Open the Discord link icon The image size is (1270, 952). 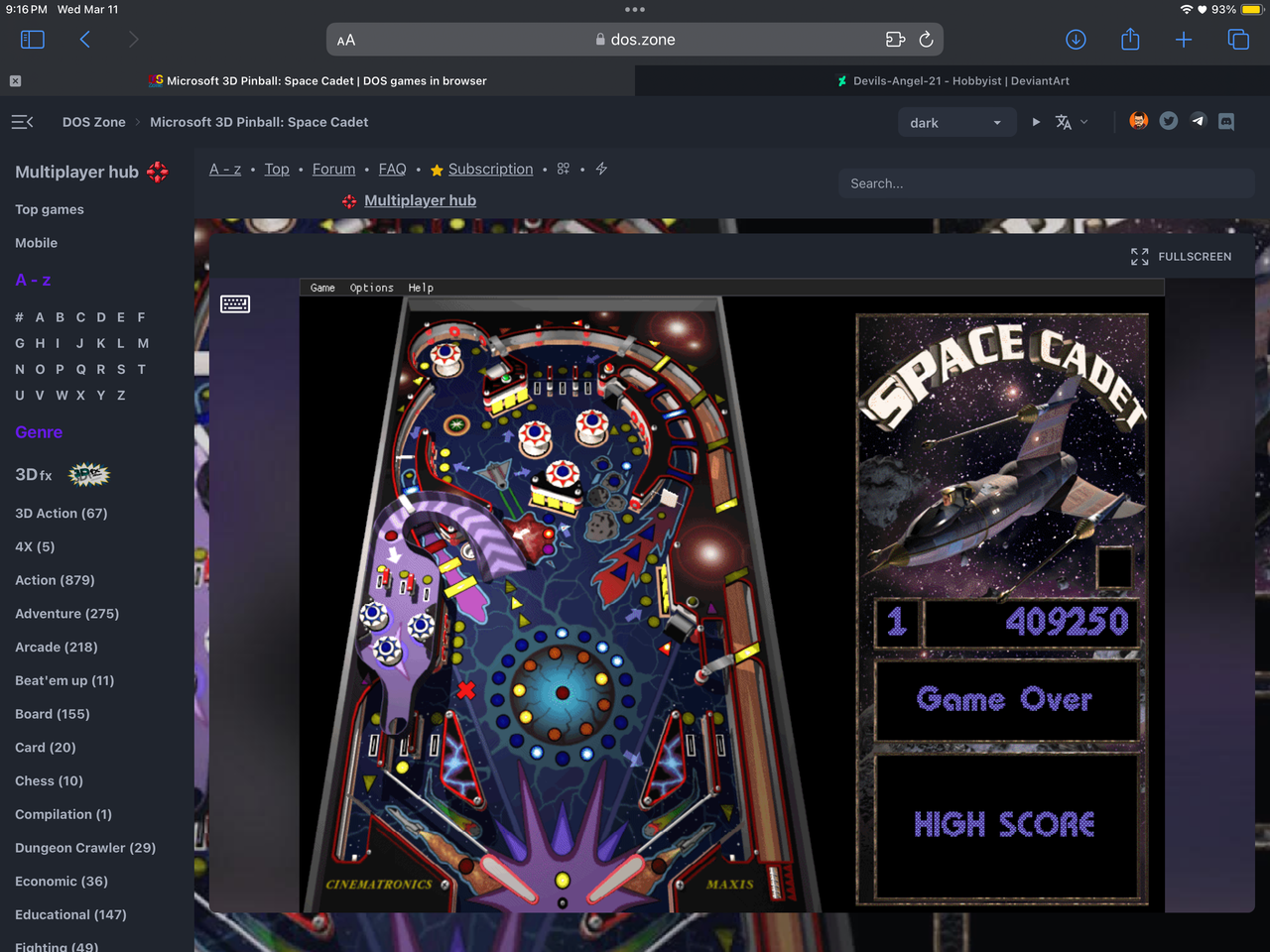(x=1226, y=121)
